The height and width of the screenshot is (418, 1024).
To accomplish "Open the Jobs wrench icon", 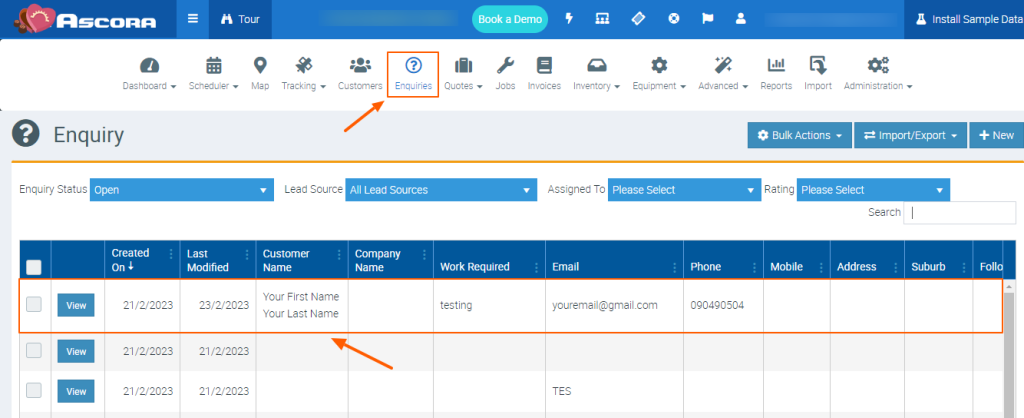I will [505, 67].
